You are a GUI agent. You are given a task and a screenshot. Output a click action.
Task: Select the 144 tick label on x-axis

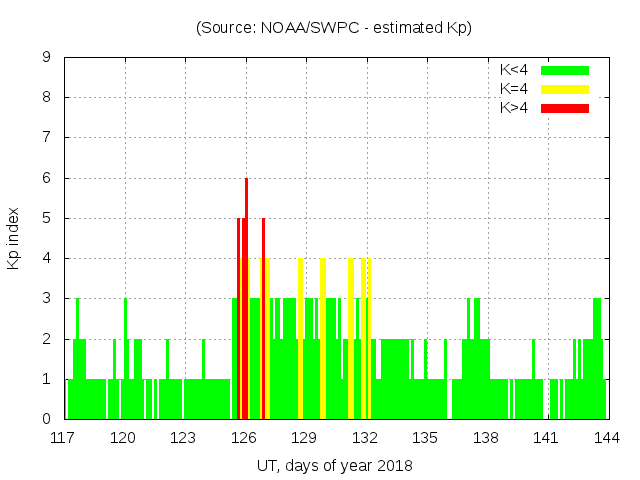[606, 437]
